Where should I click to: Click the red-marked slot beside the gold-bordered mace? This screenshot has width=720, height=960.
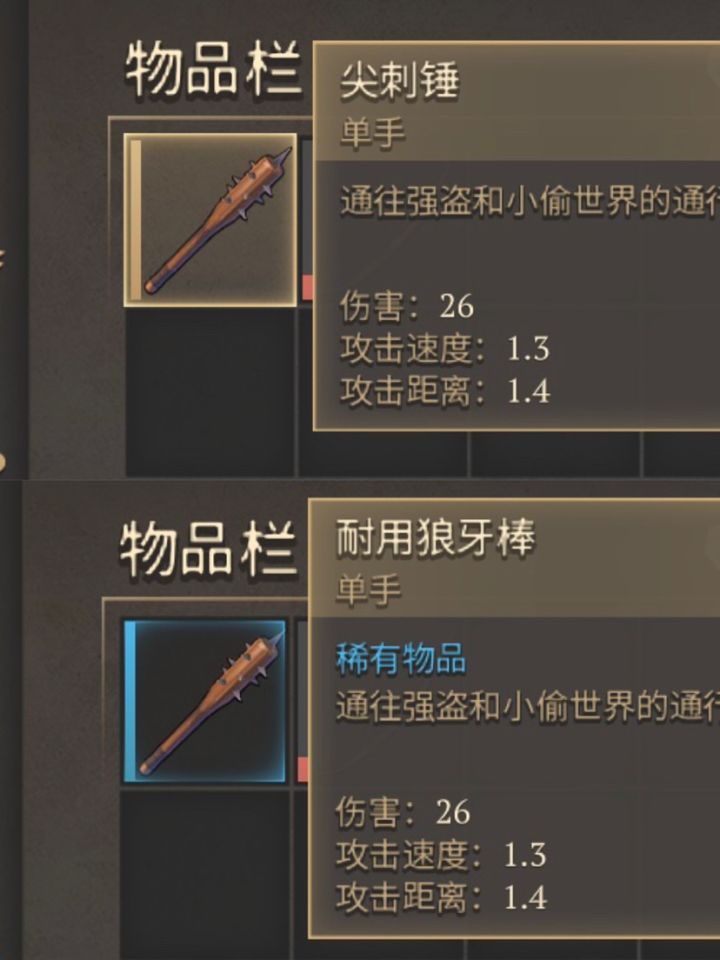tap(306, 219)
